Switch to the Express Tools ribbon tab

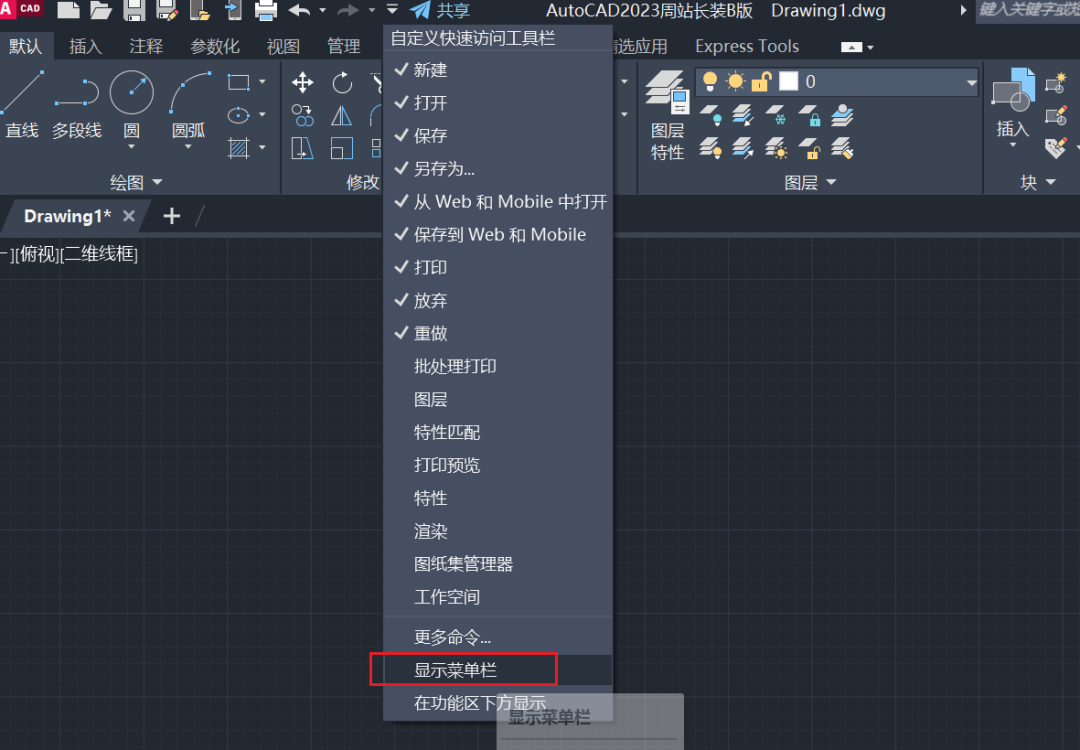(747, 47)
